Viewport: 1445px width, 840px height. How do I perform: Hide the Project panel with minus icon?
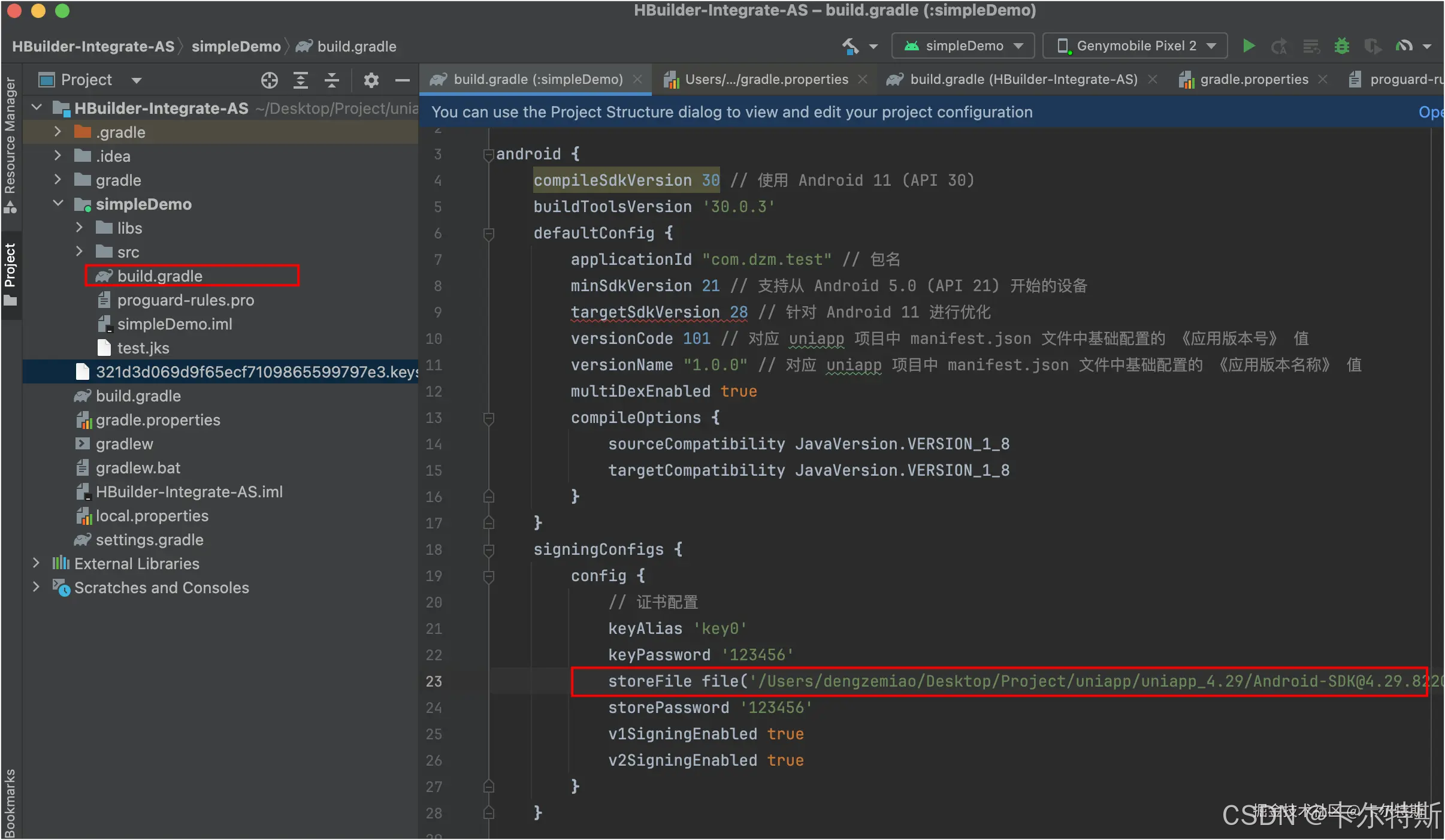[403, 80]
